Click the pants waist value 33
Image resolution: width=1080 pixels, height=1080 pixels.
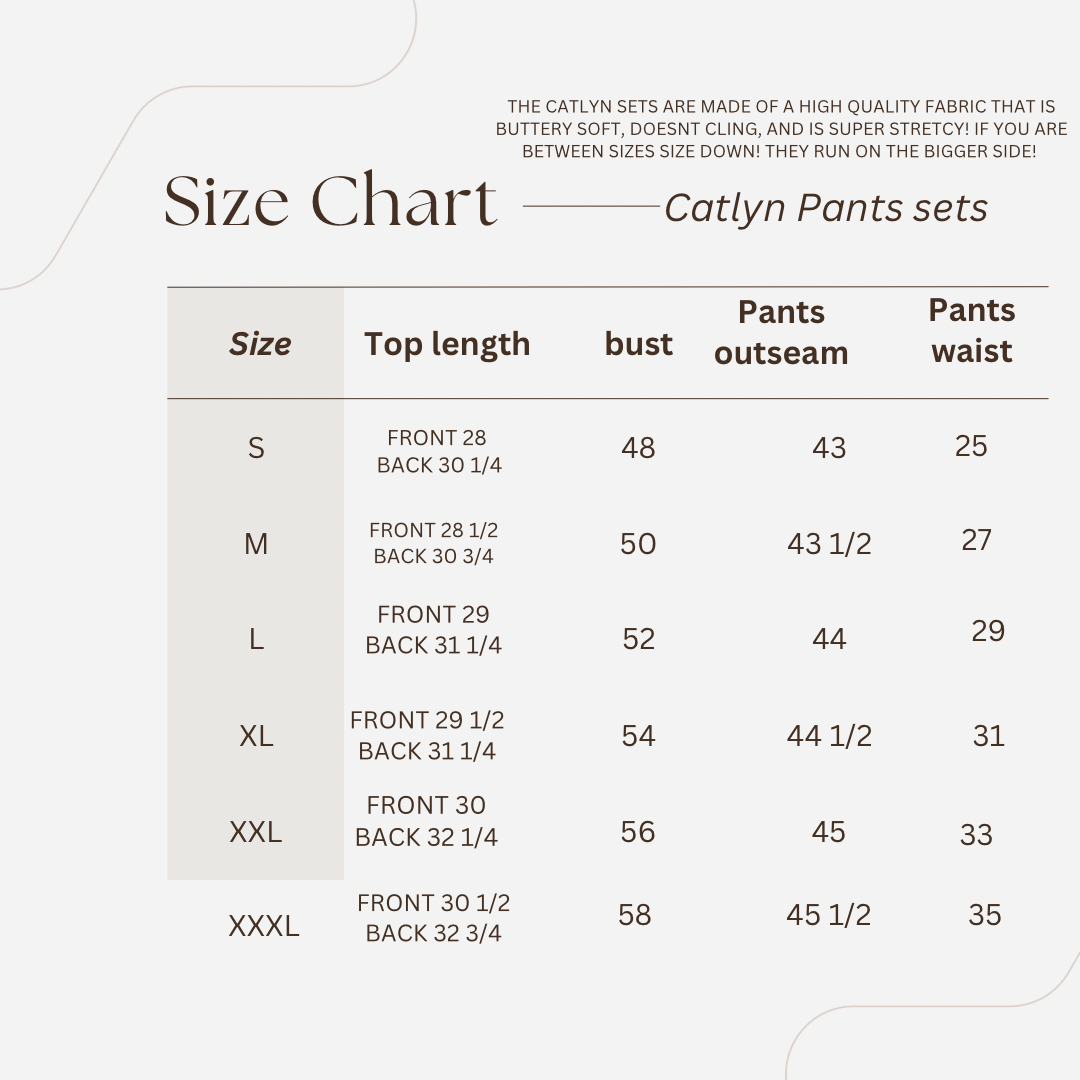point(976,835)
